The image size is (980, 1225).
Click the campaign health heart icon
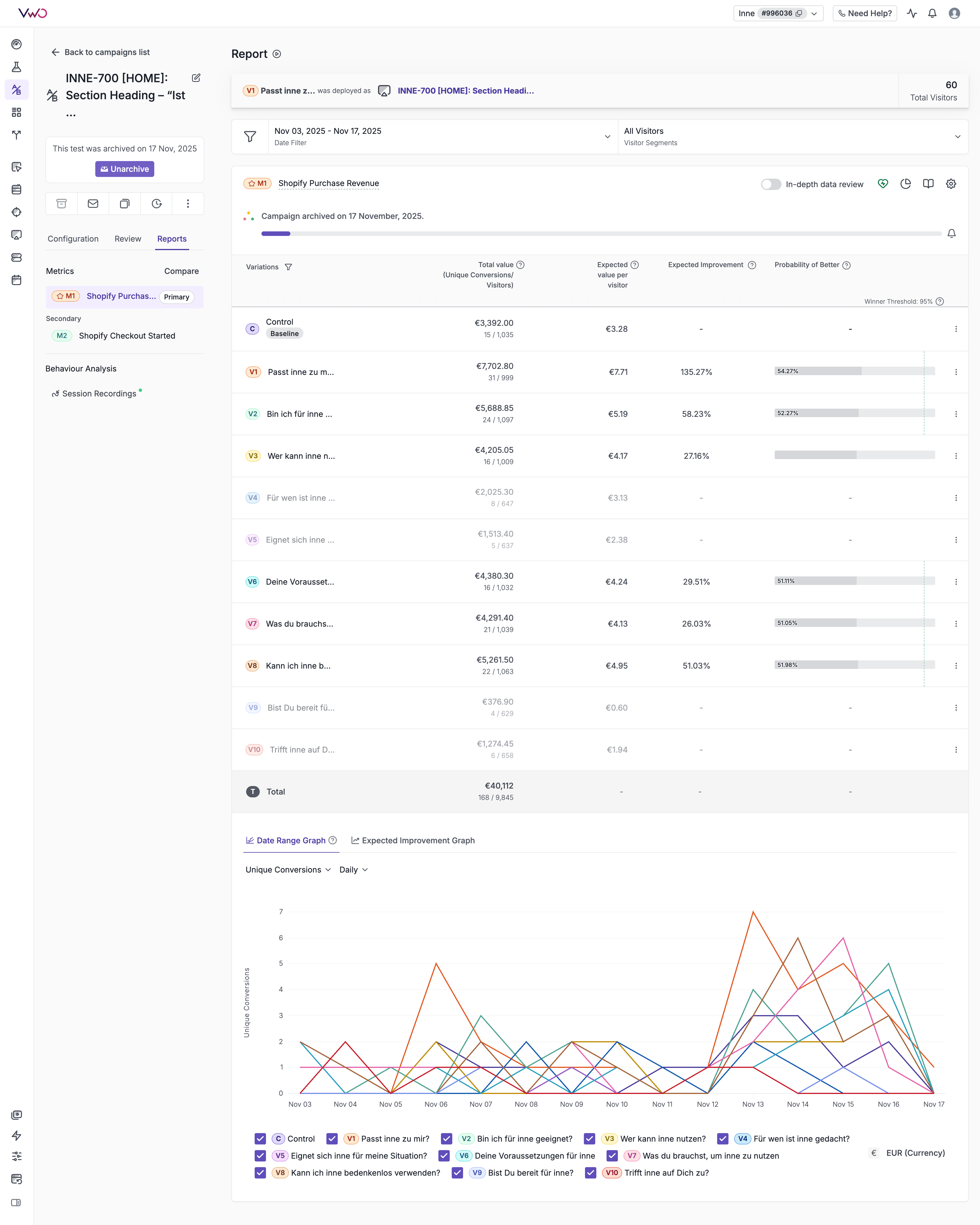click(x=883, y=183)
